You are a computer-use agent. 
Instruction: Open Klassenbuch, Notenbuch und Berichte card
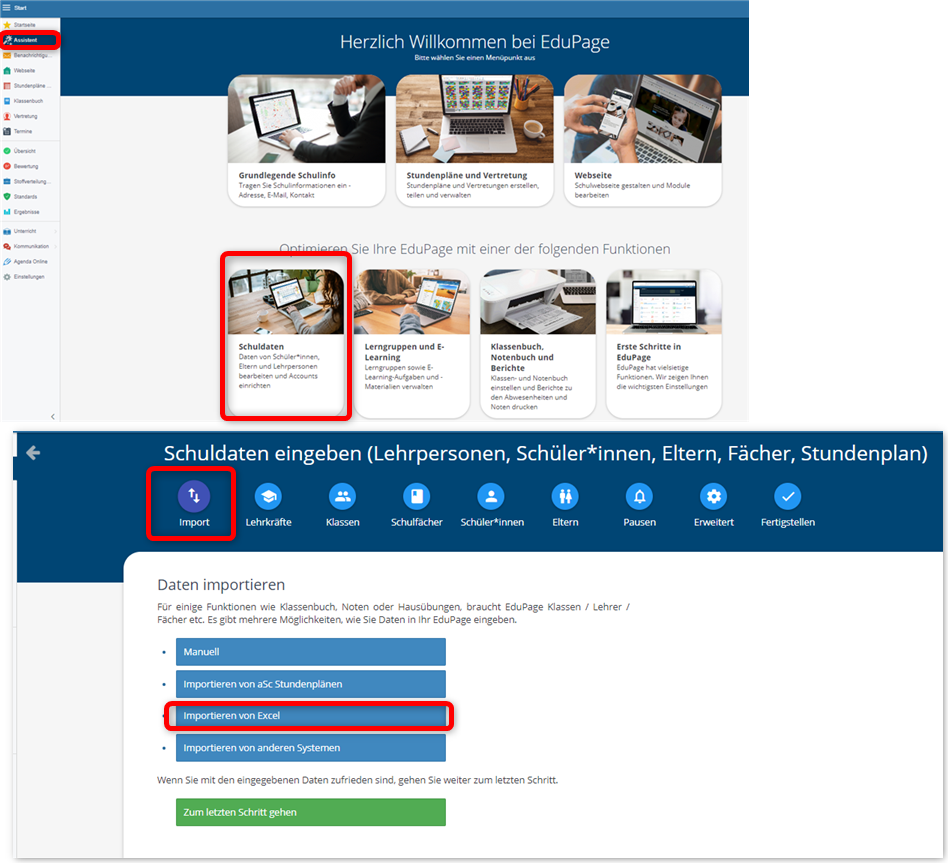tap(538, 343)
